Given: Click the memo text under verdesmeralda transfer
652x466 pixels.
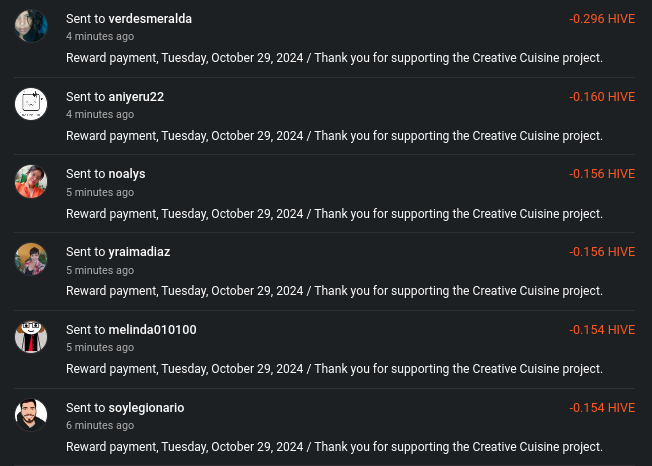Looking at the screenshot, I should click(x=334, y=58).
